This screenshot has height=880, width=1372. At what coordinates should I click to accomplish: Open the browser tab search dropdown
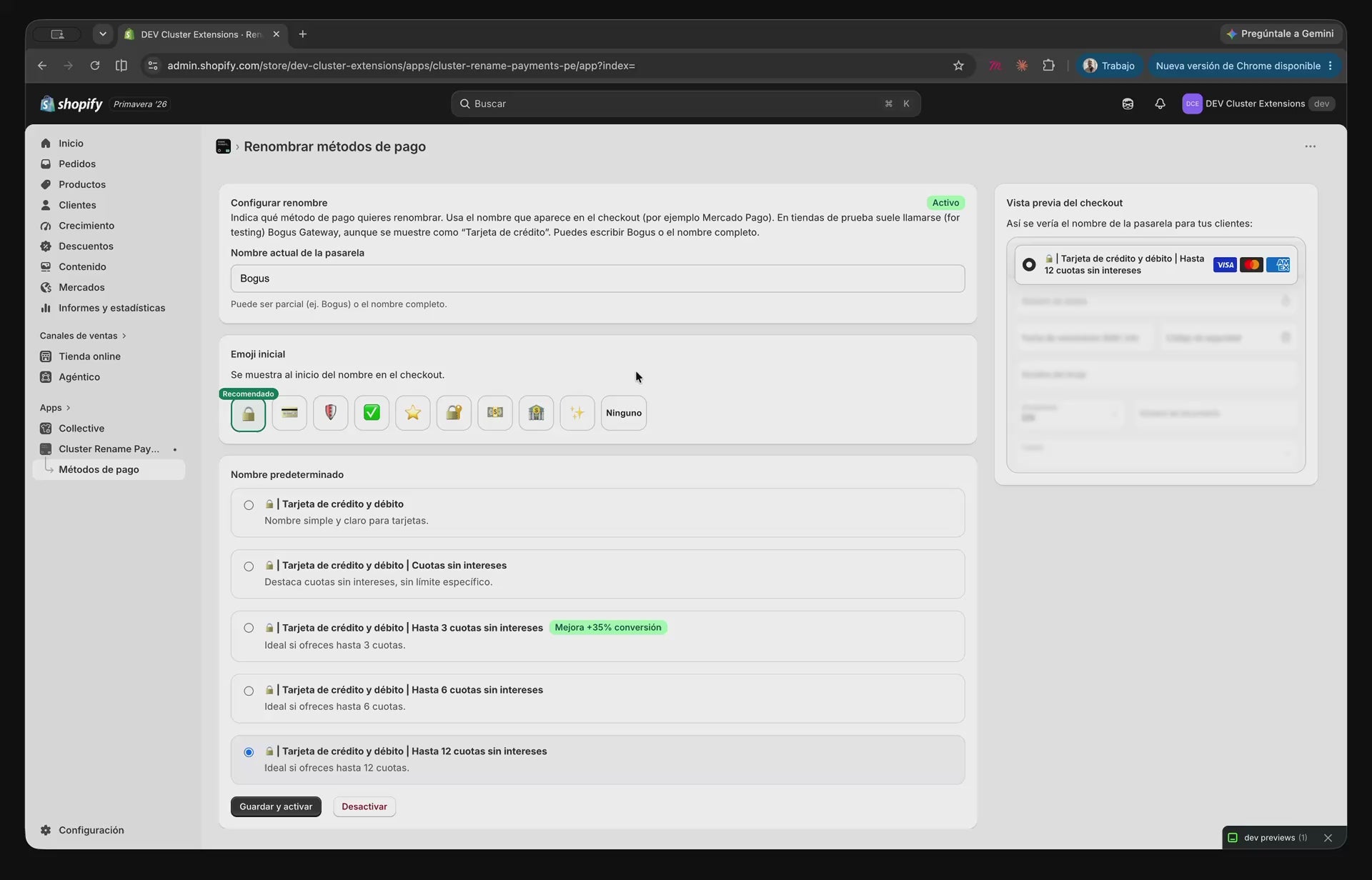(x=103, y=34)
